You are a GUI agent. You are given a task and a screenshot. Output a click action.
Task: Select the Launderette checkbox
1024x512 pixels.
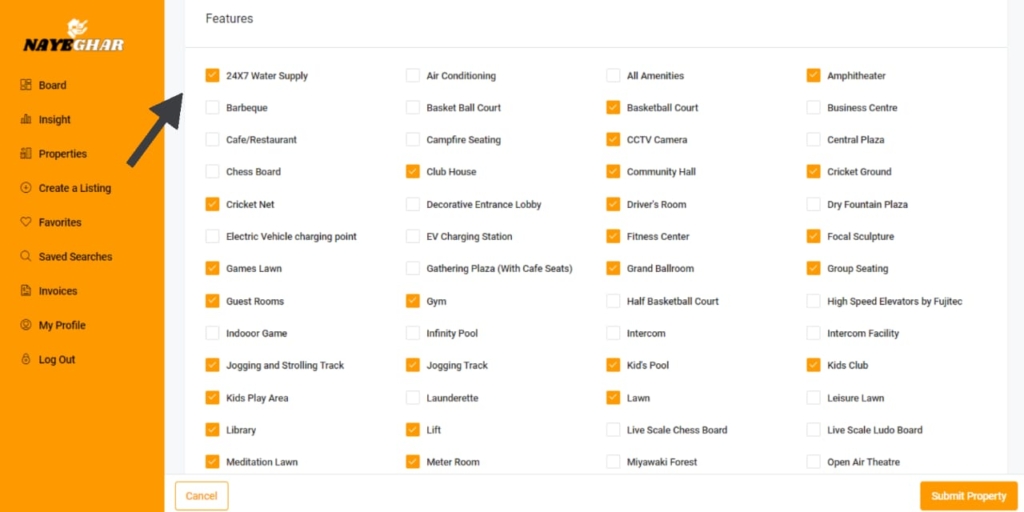coord(413,397)
